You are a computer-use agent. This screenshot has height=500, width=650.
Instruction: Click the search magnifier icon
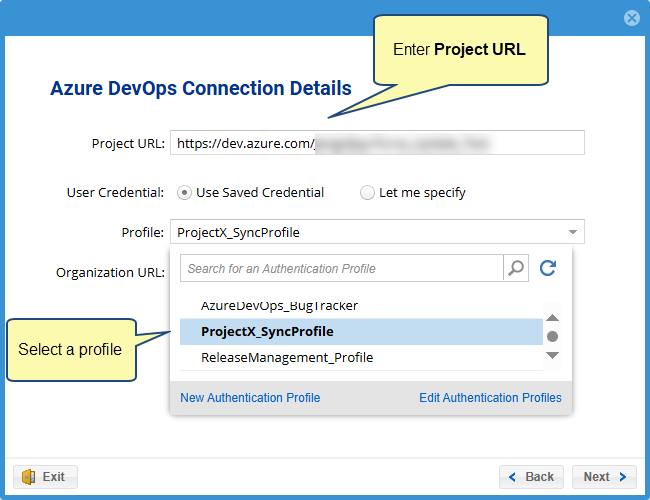click(x=516, y=268)
